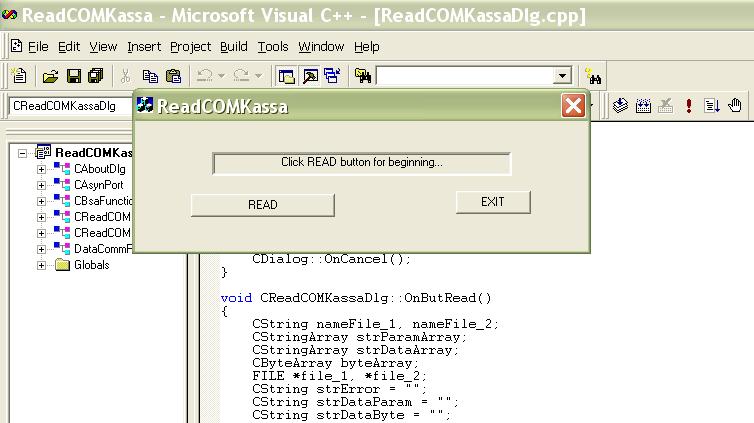754x423 pixels.
Task: Toggle breakpoint with the hand icon
Action: pos(735,105)
